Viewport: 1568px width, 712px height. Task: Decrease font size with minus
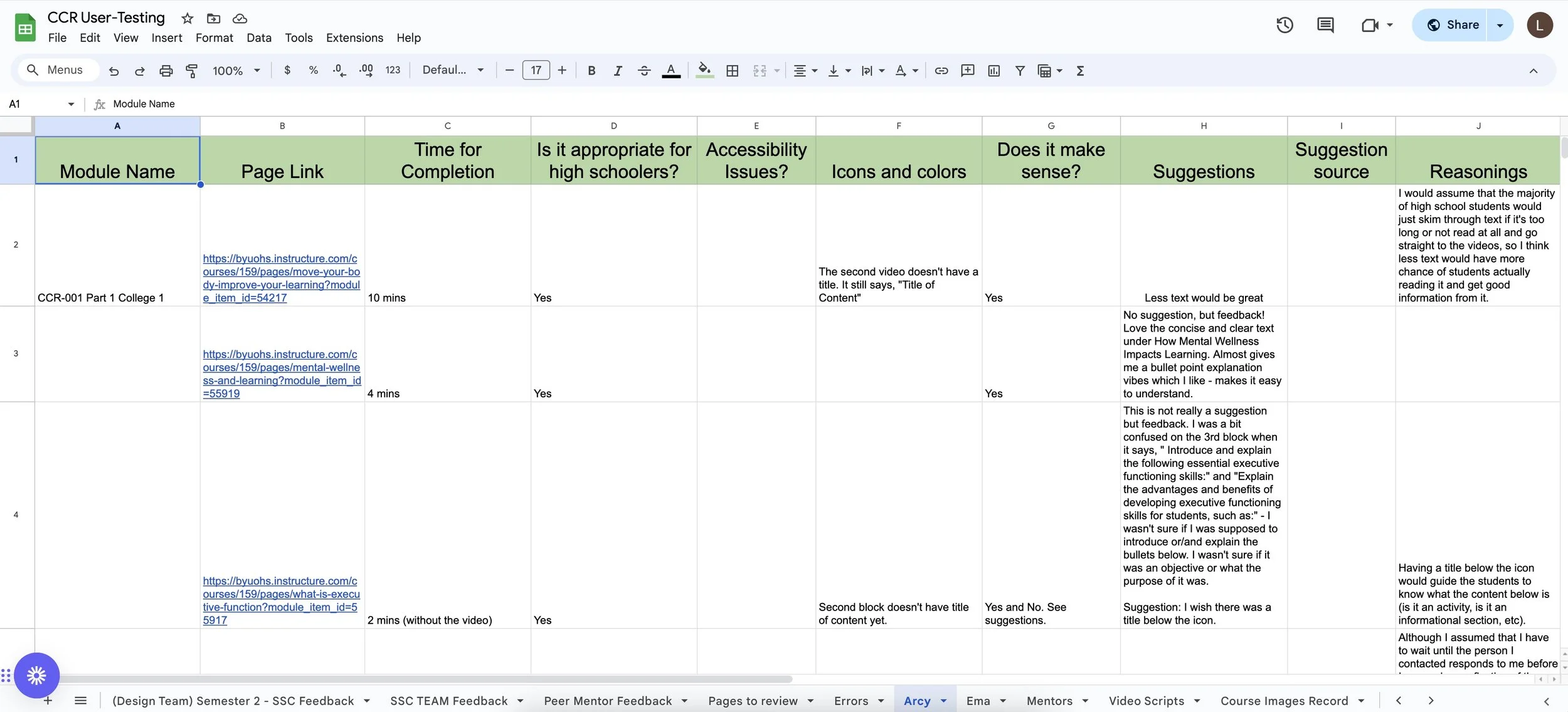(509, 70)
